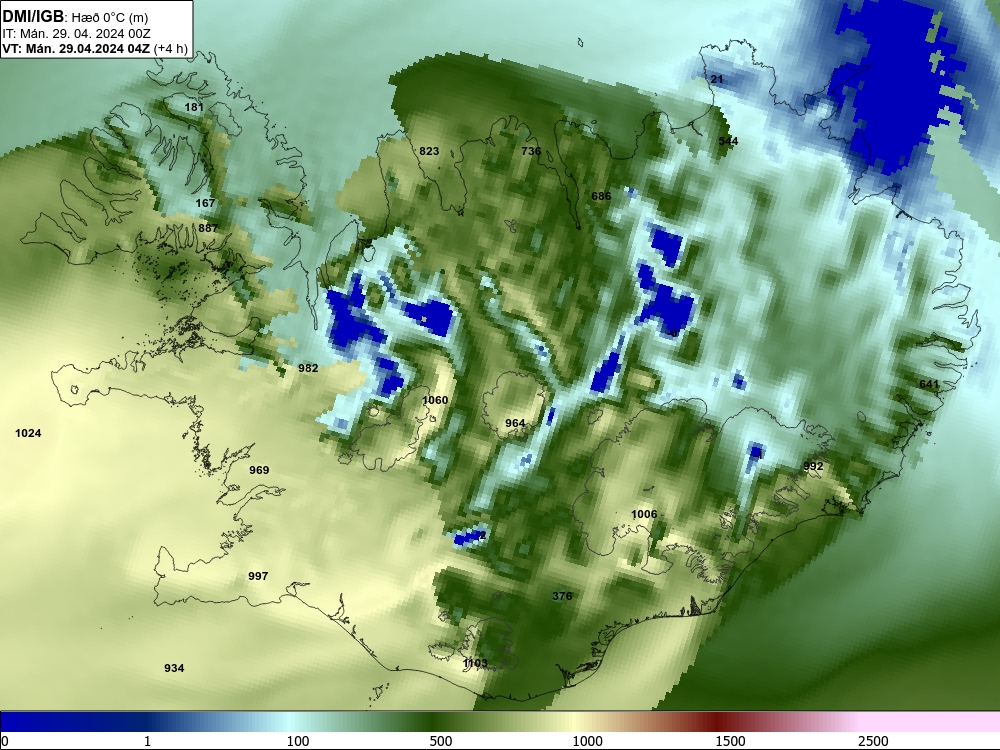Click the DMI/IGB title text in legend box

pos(33,17)
